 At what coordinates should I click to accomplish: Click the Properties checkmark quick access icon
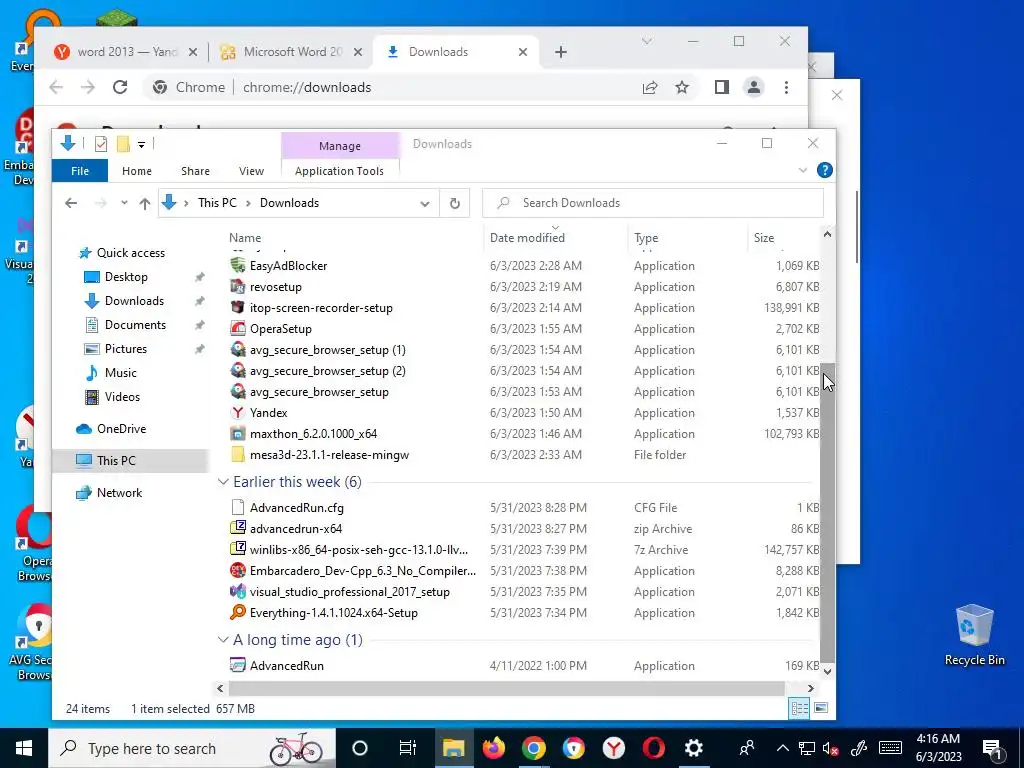click(x=101, y=144)
